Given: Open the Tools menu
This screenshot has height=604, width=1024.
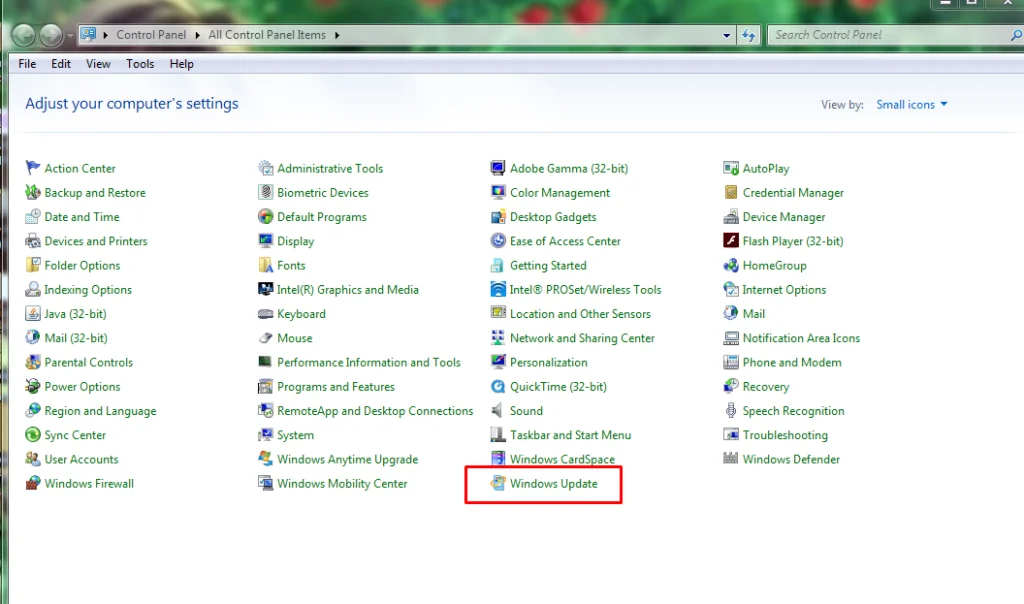Looking at the screenshot, I should point(140,63).
